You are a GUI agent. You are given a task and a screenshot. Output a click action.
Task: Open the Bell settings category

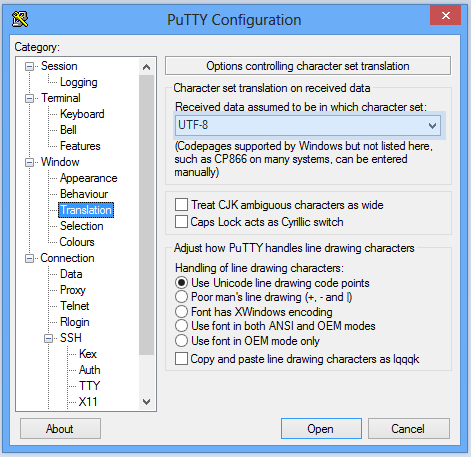click(68, 130)
